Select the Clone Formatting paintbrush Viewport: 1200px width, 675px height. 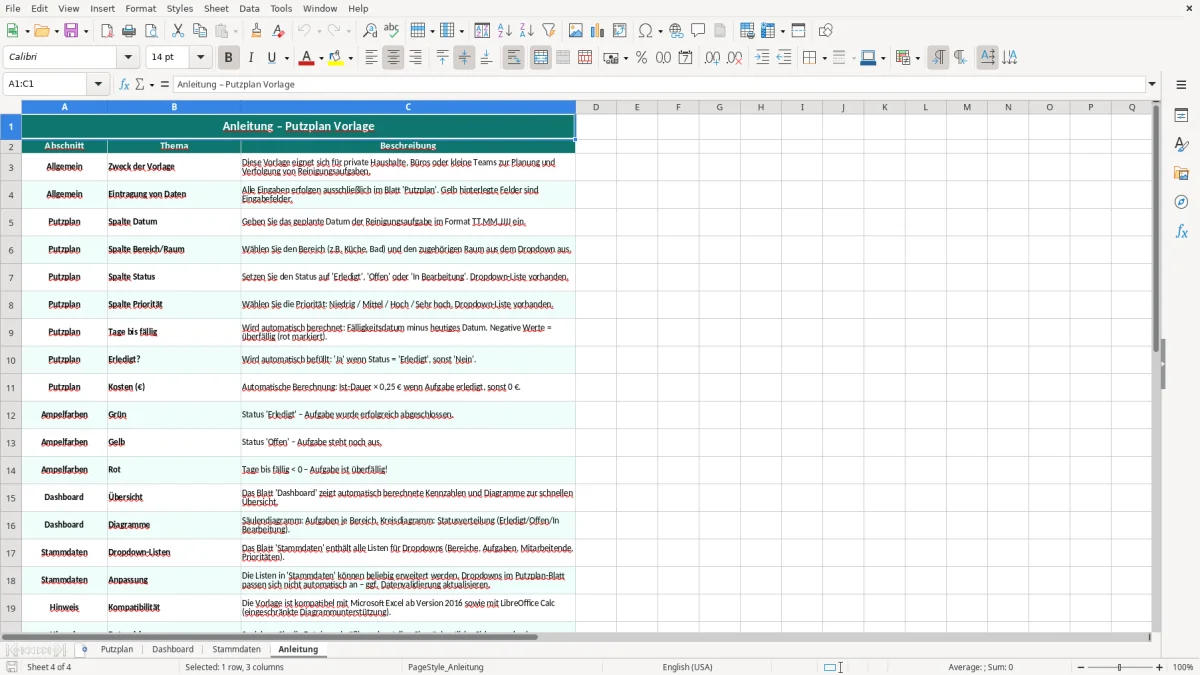[x=256, y=31]
